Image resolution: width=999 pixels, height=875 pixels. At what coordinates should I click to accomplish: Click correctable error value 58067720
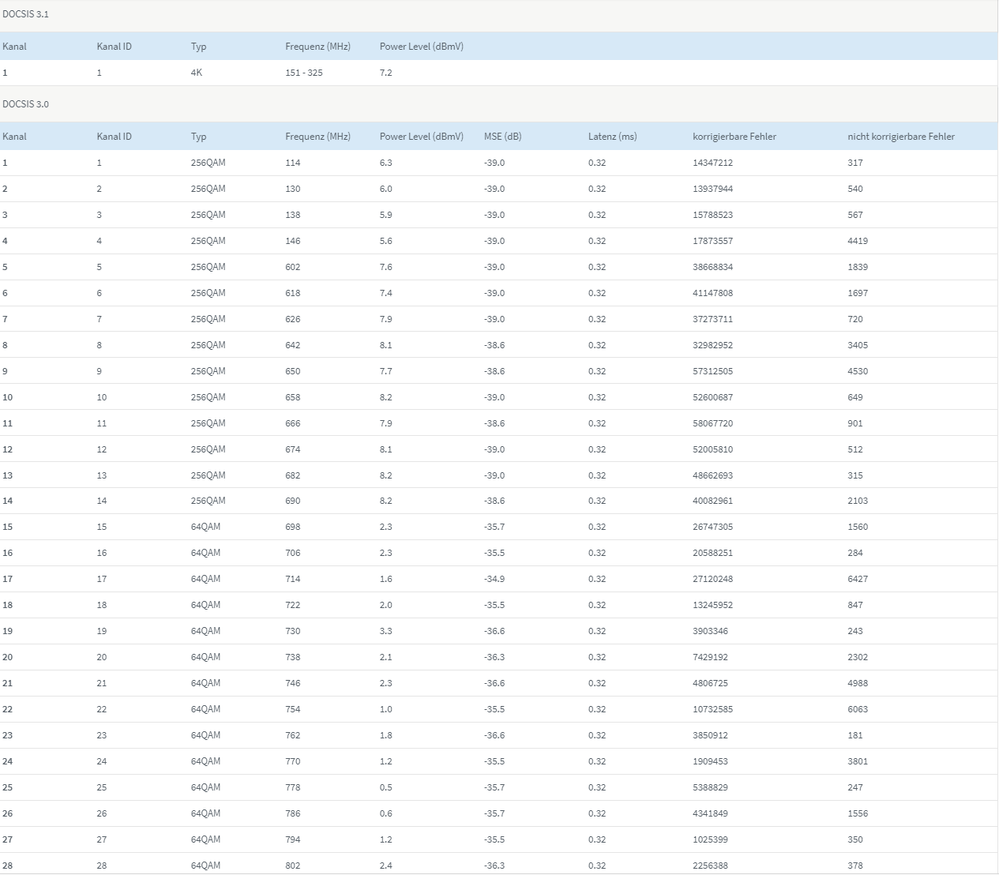pos(712,423)
